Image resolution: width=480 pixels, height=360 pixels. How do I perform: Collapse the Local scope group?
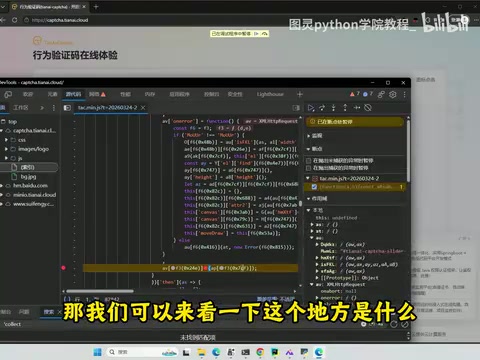pyautogui.click(x=308, y=210)
